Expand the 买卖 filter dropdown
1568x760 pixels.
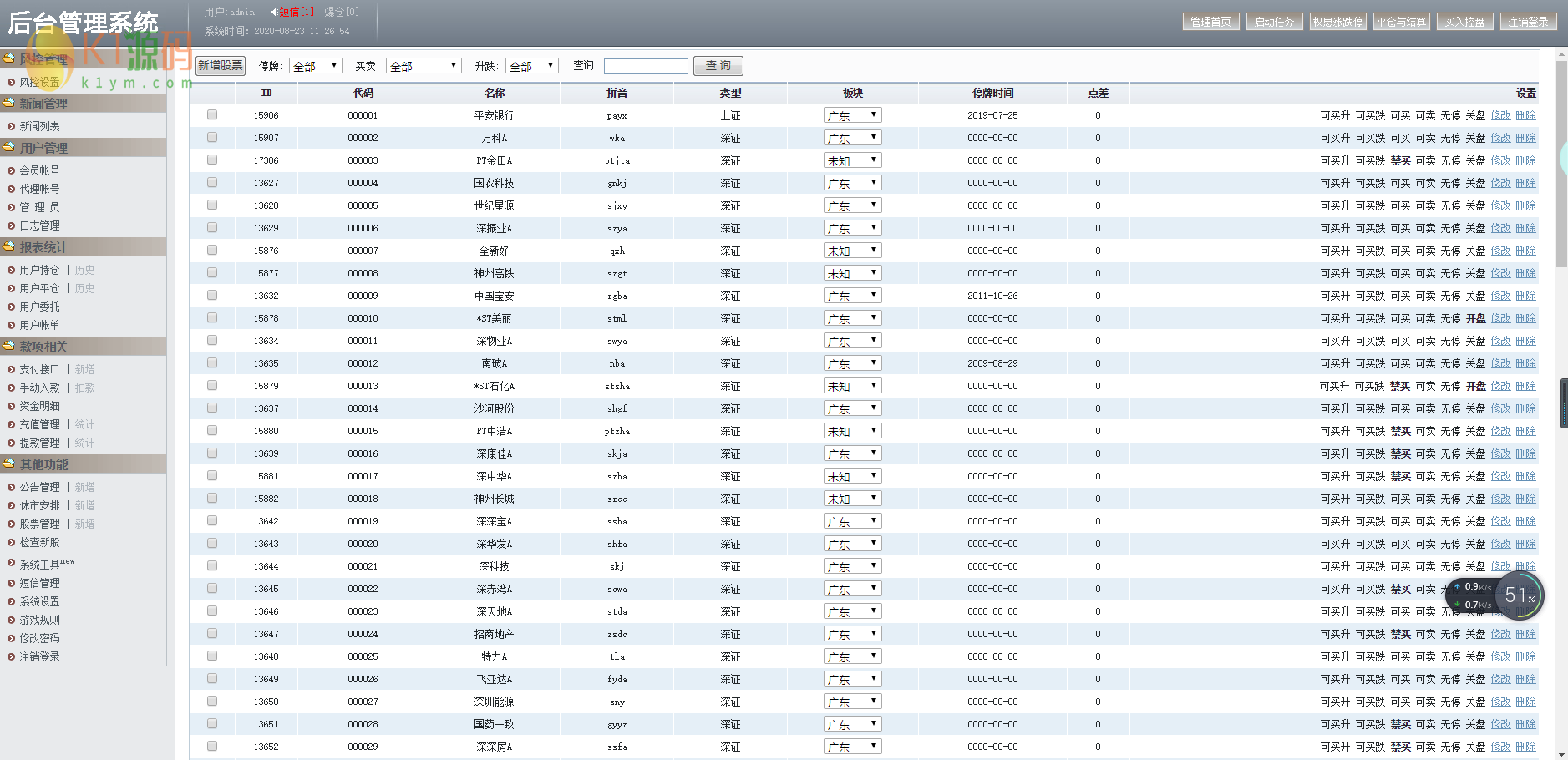coord(424,66)
